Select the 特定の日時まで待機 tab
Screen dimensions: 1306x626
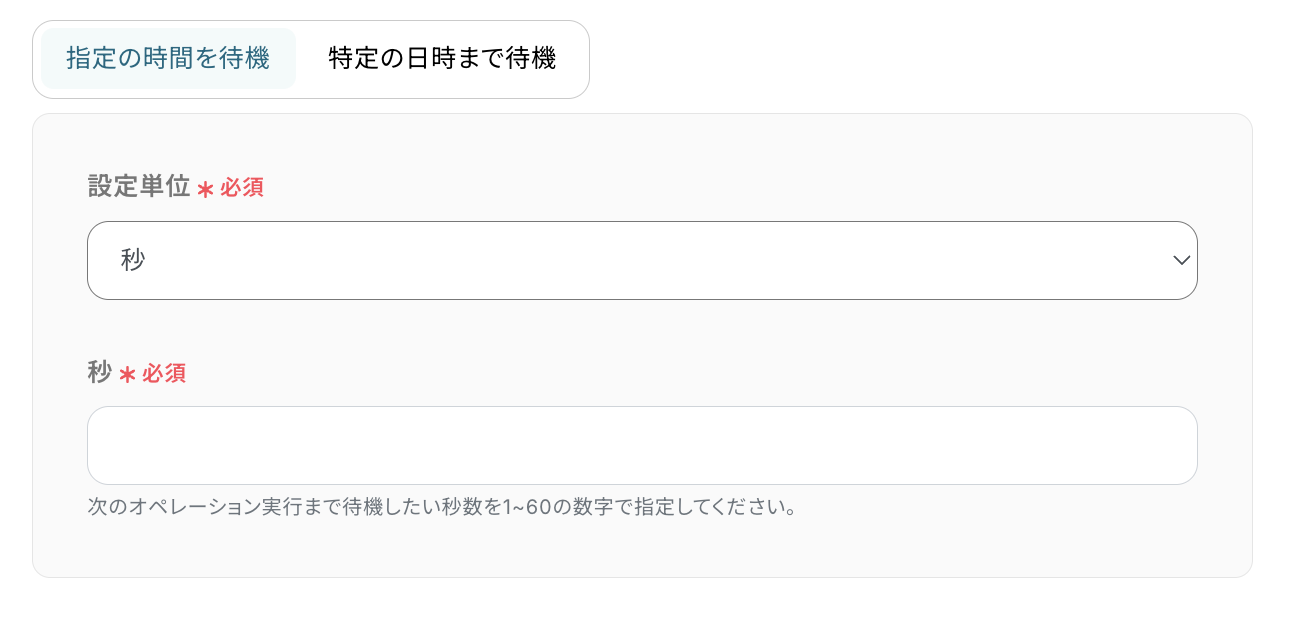tap(442, 59)
